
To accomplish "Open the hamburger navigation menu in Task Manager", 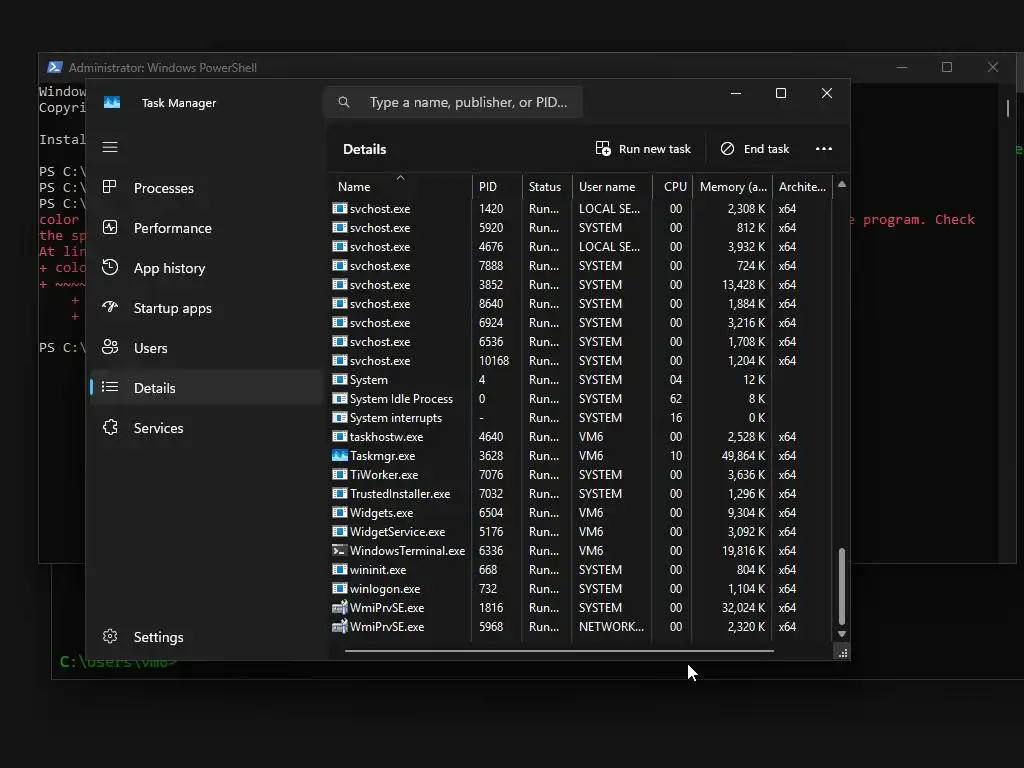I will click(110, 147).
